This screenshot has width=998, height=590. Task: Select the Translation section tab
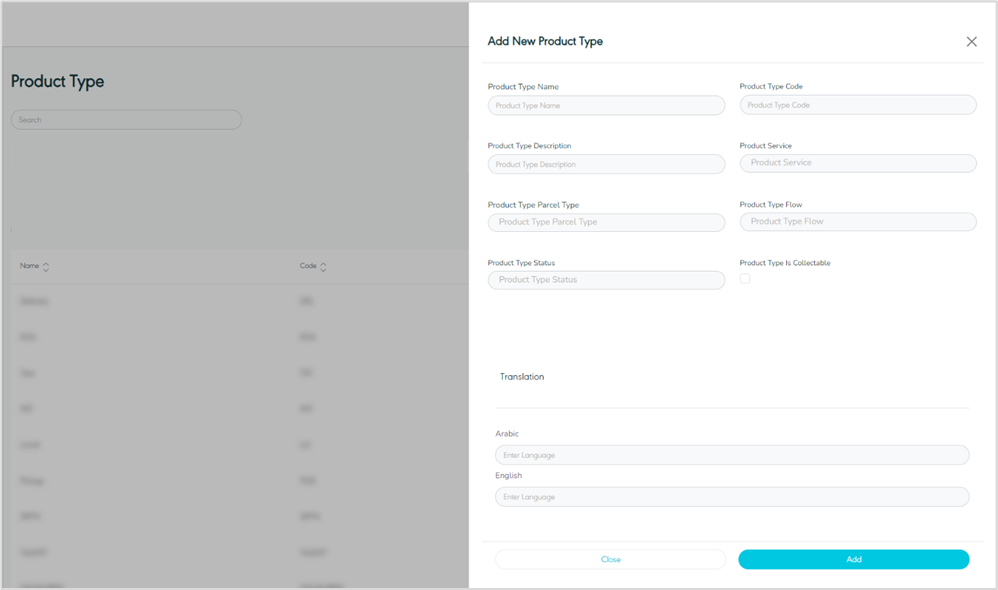pos(522,377)
